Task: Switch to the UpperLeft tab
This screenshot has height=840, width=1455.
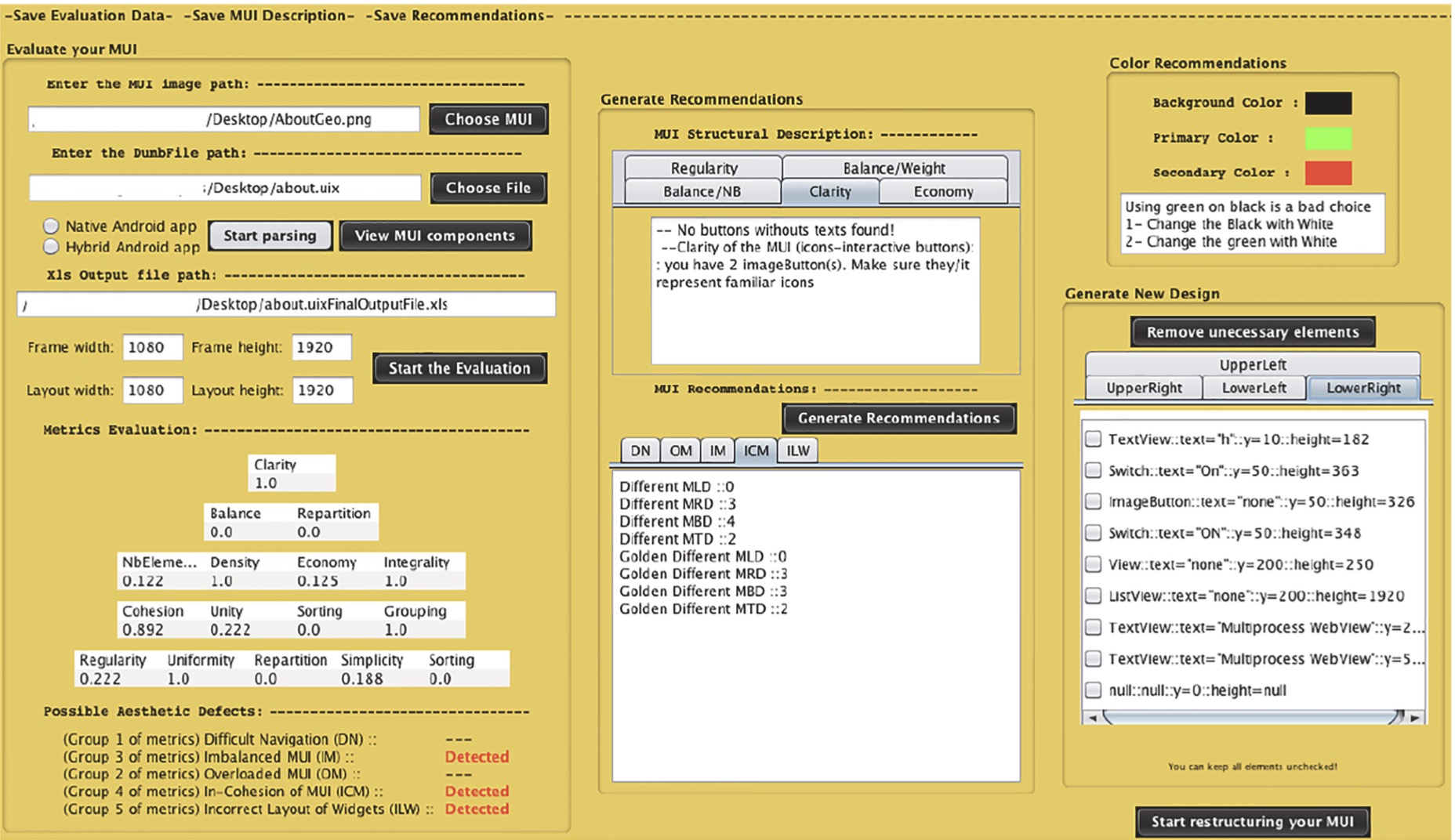Action: click(x=1253, y=364)
